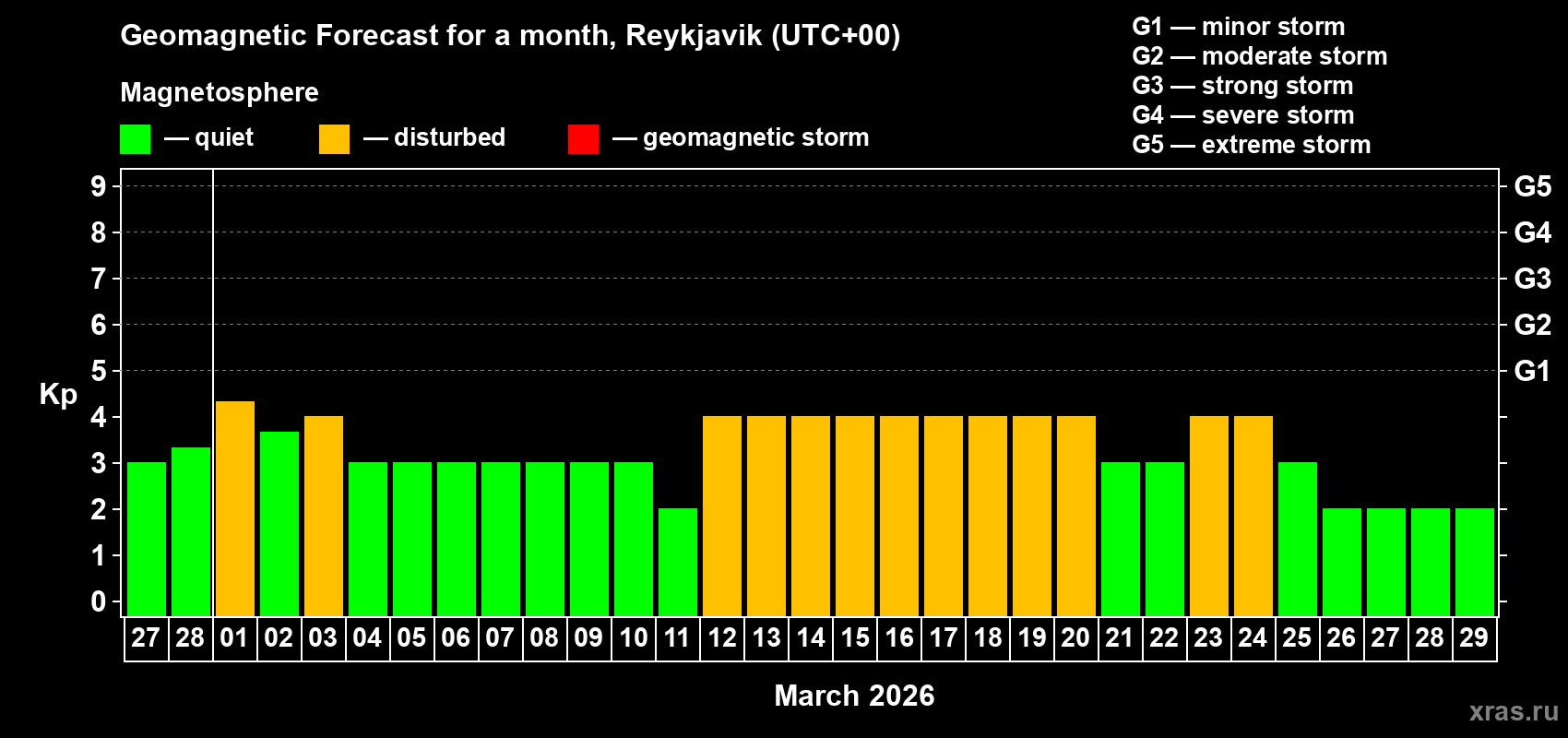This screenshot has height=738, width=1568.
Task: Click the G1 label on right axis
Action: 1532,371
